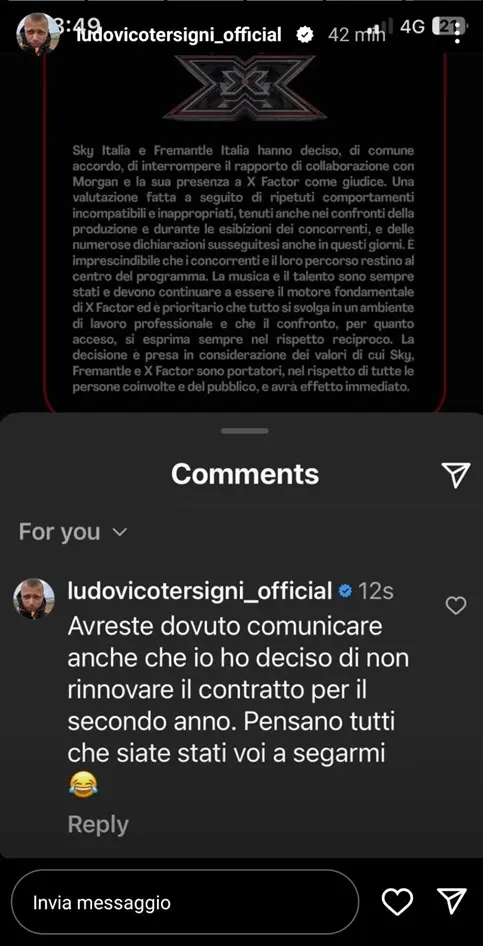Screen dimensions: 483x946
Task: Send story via bottom paper plane icon
Action: click(x=452, y=901)
